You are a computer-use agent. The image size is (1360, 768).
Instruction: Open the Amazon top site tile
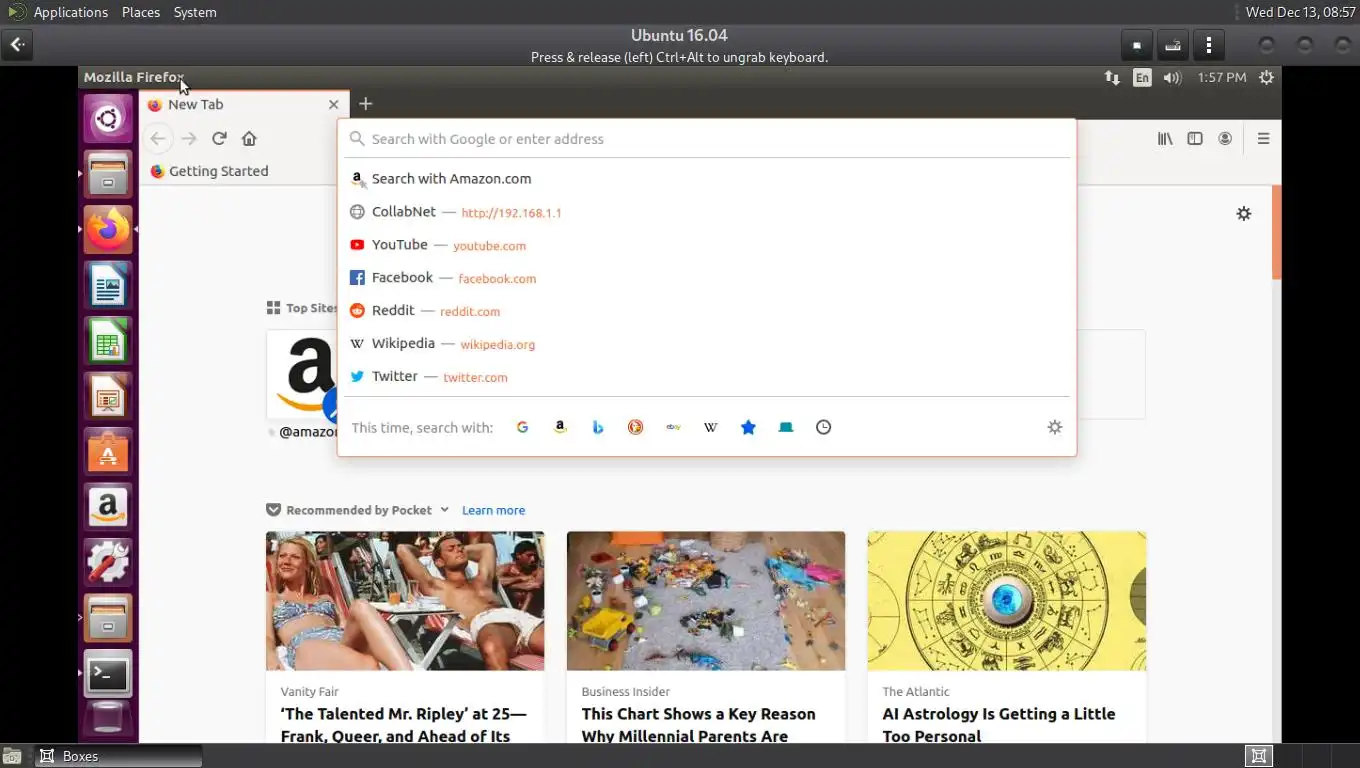pos(302,375)
